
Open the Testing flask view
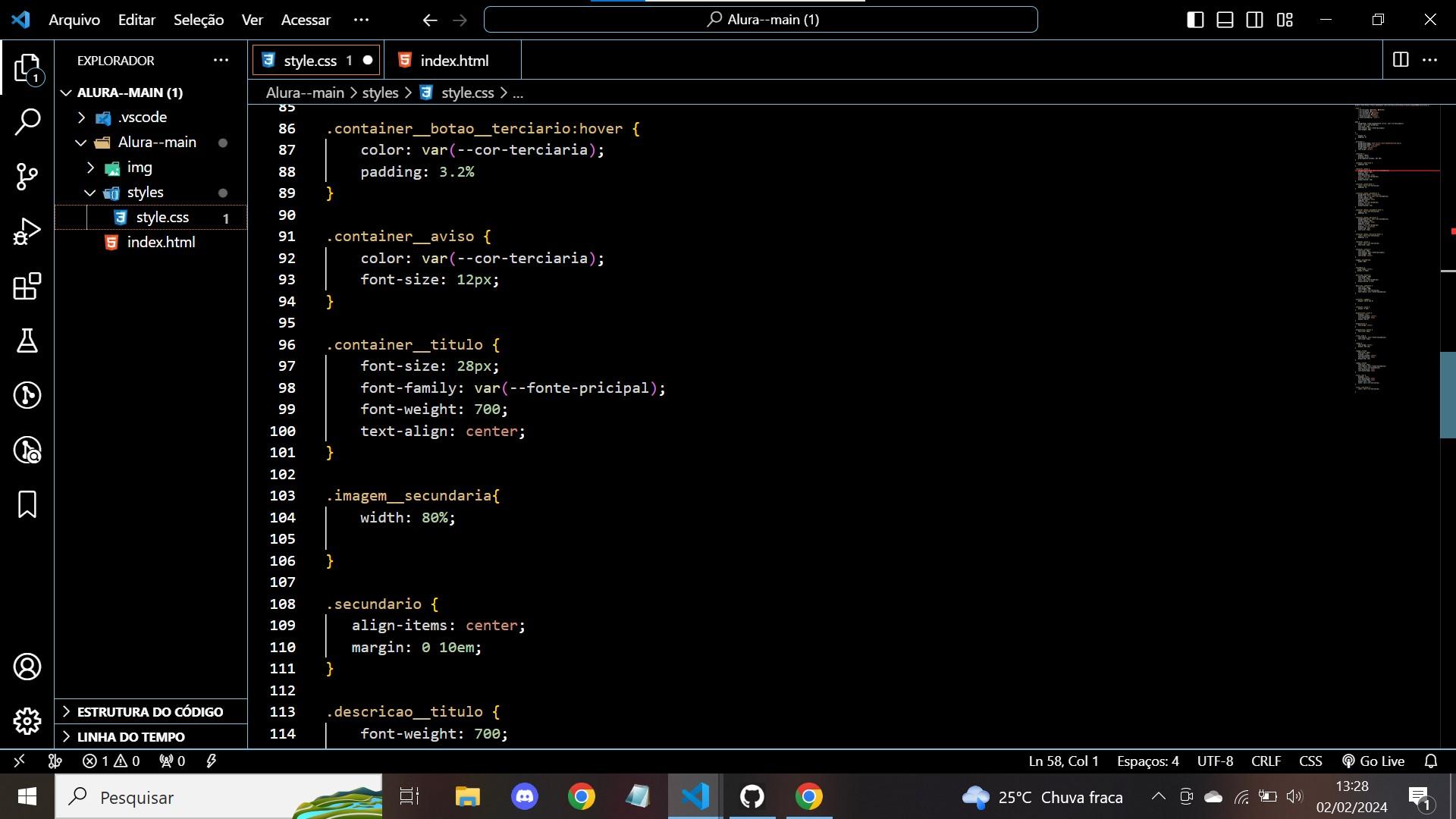click(x=27, y=340)
